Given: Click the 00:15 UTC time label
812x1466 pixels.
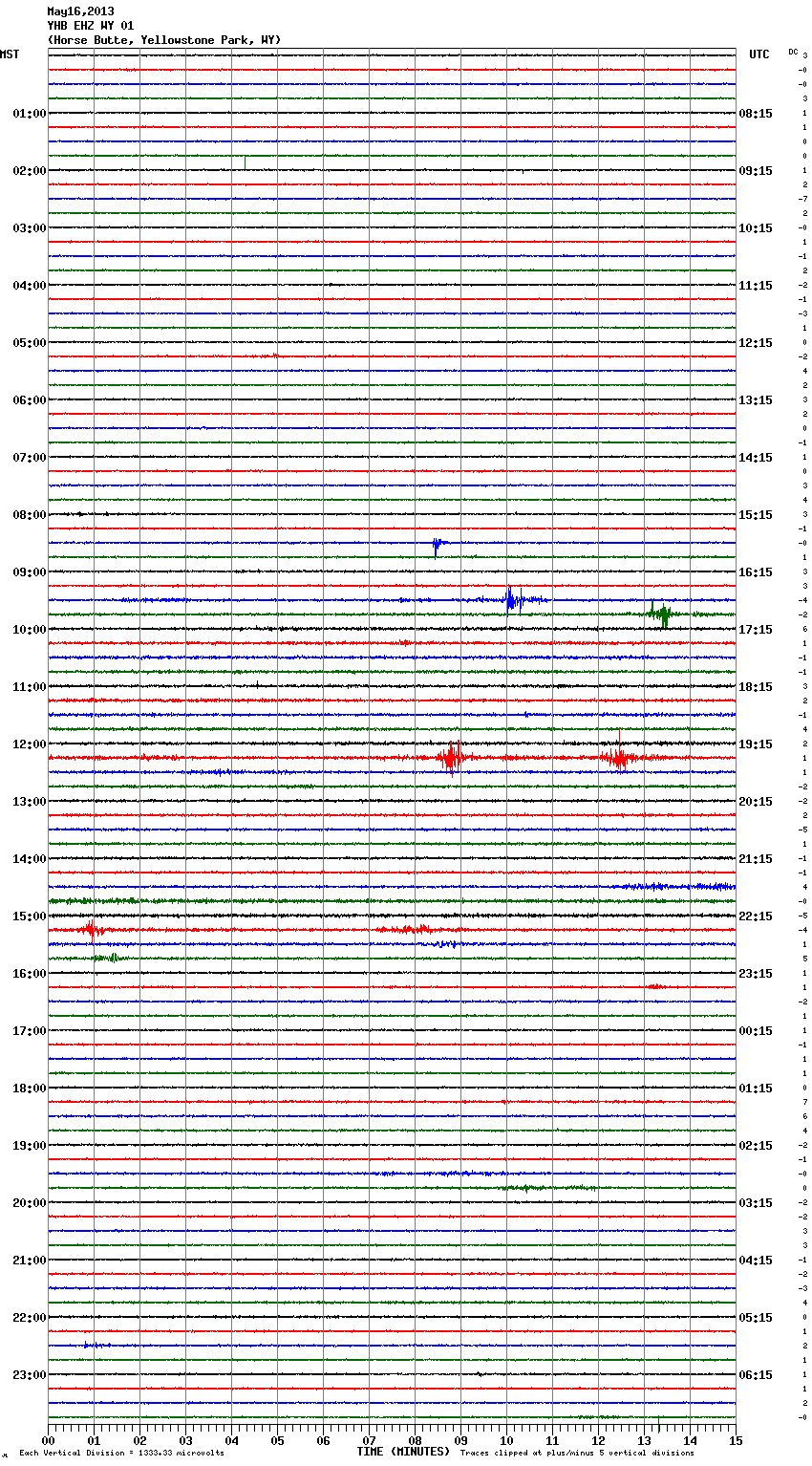Looking at the screenshot, I should point(756,1031).
